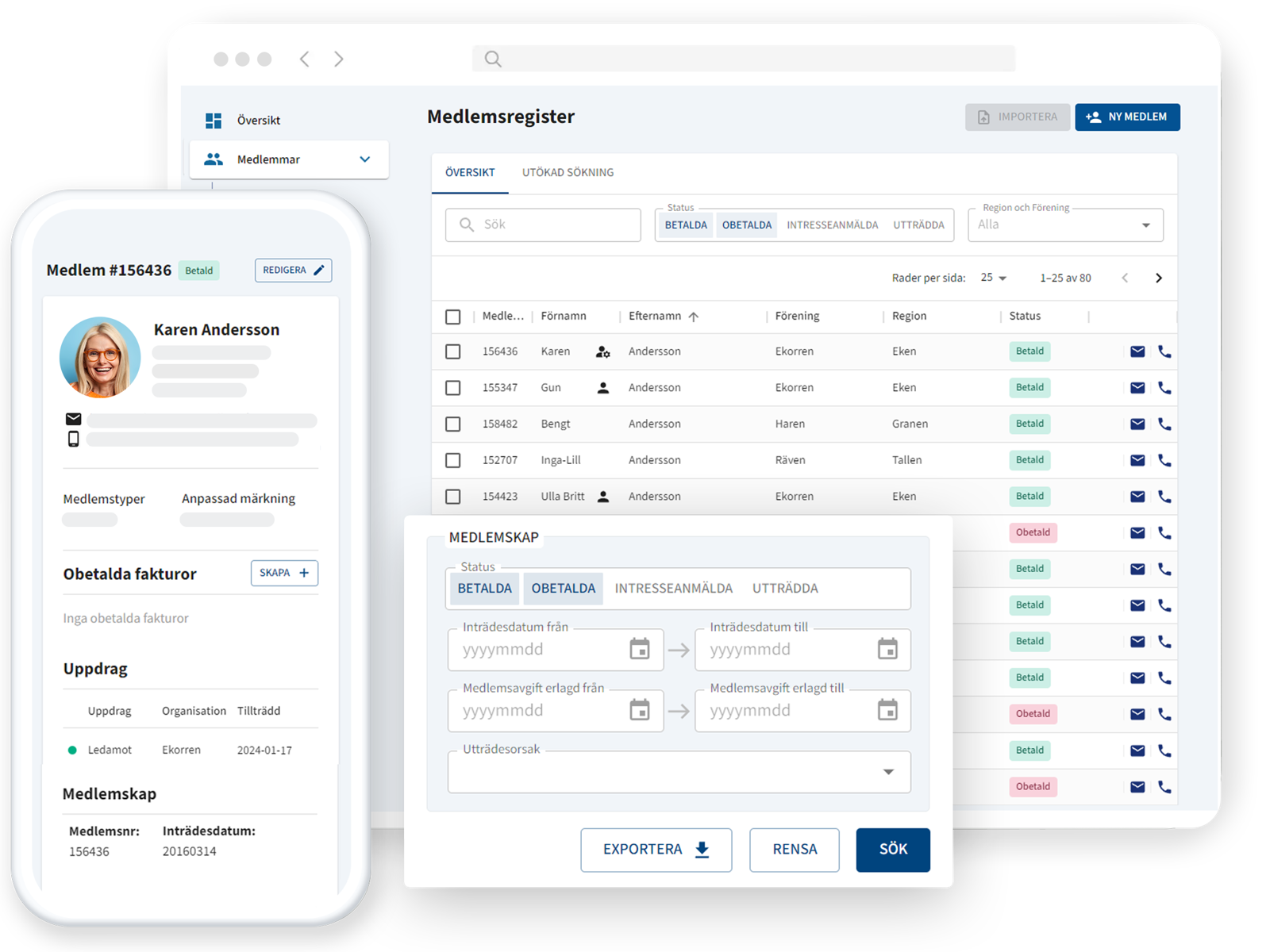
Task: Expand the Medlemmar sidebar menu
Action: point(365,159)
